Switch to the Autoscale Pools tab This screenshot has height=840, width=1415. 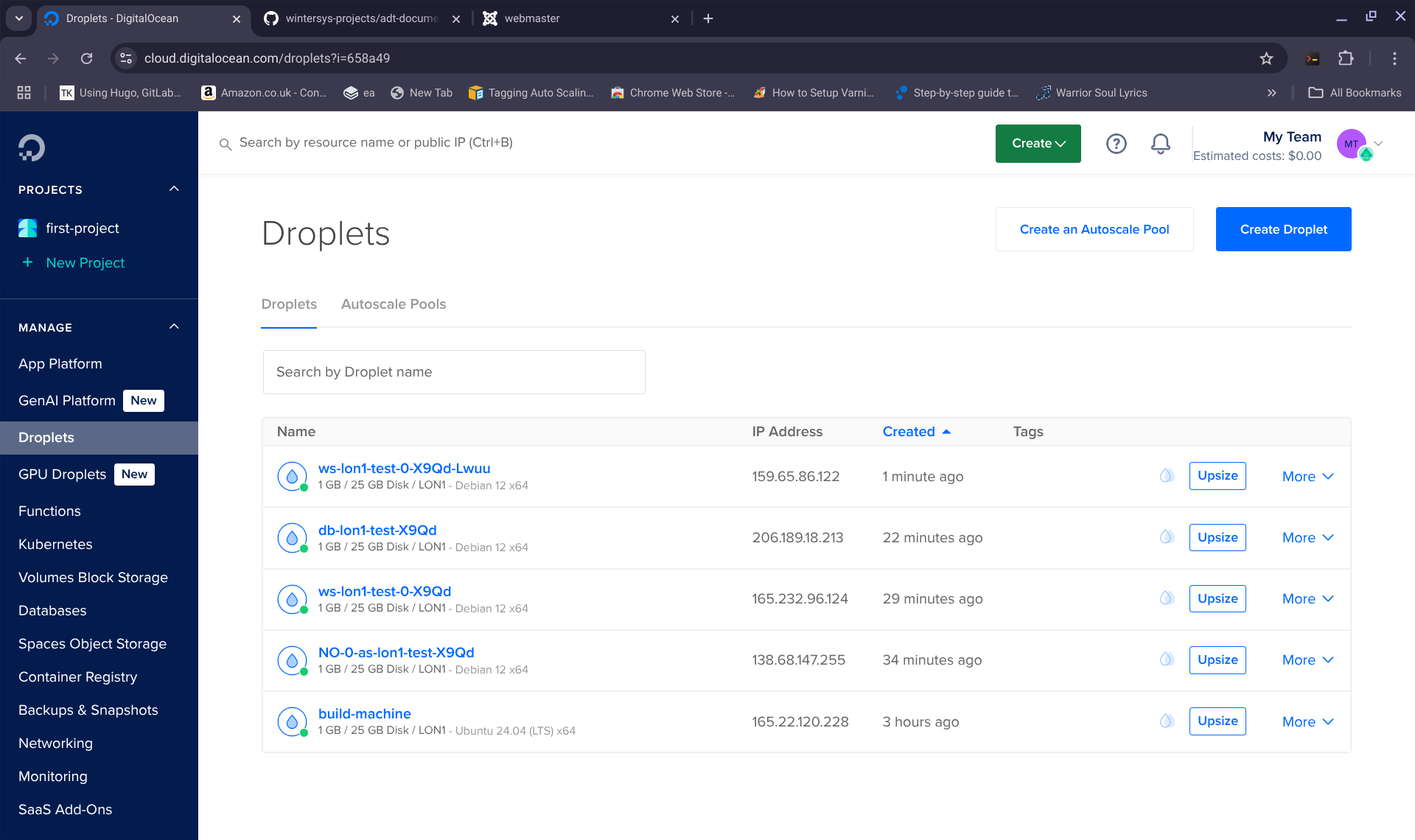tap(393, 304)
